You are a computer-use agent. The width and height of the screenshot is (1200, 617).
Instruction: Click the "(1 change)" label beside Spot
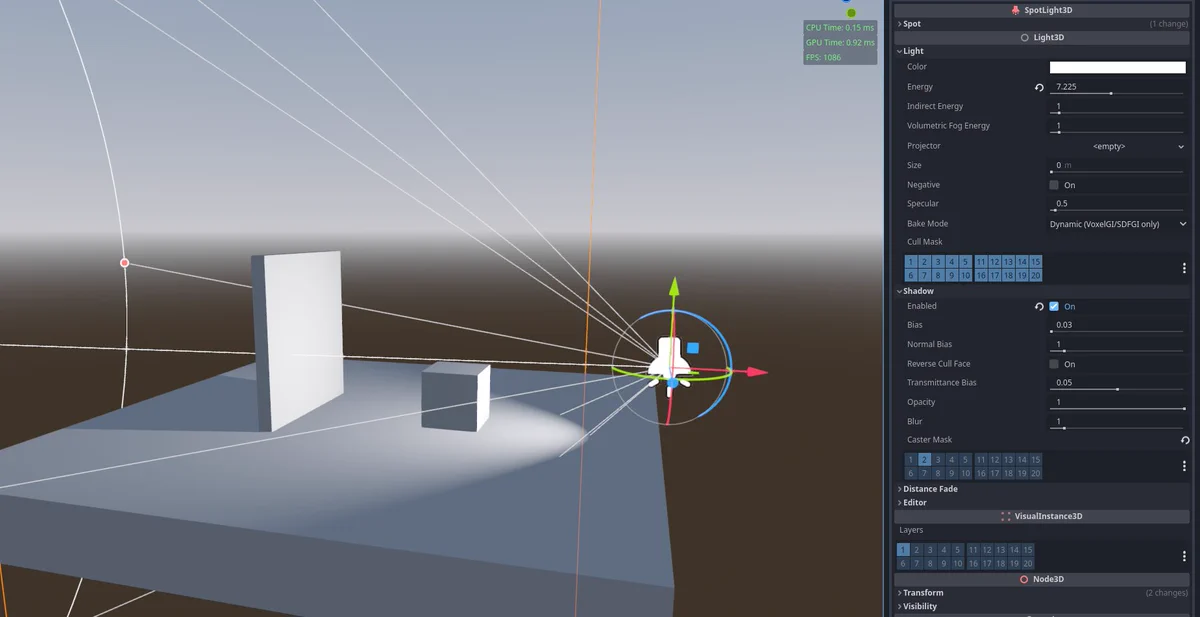point(1169,23)
